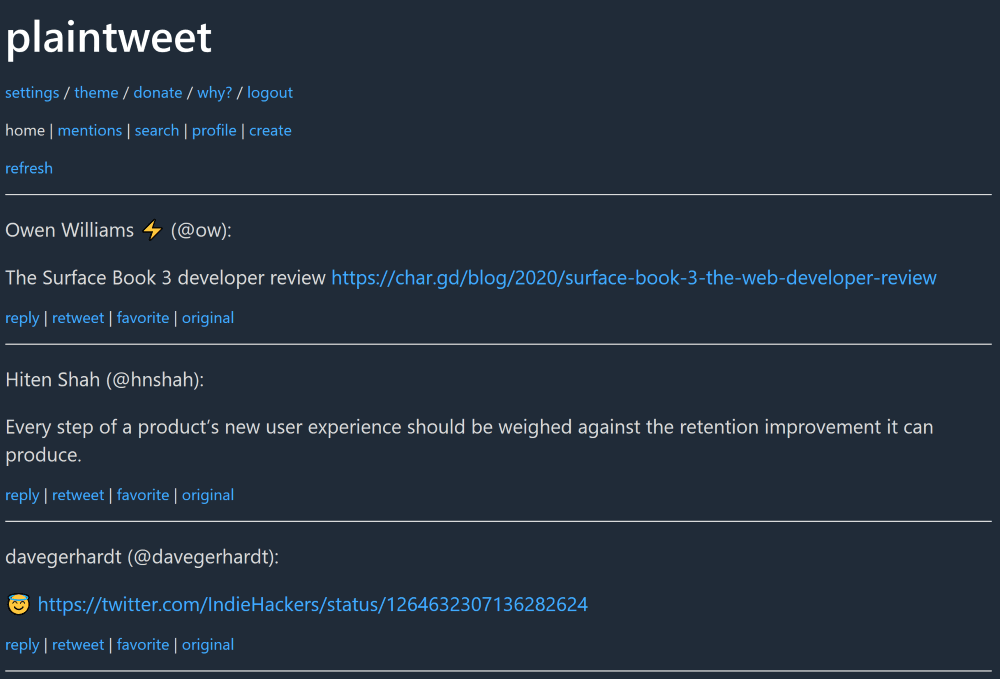Reply to Owen Williams' tweet
Screen dimensions: 1000x679
click(x=22, y=318)
